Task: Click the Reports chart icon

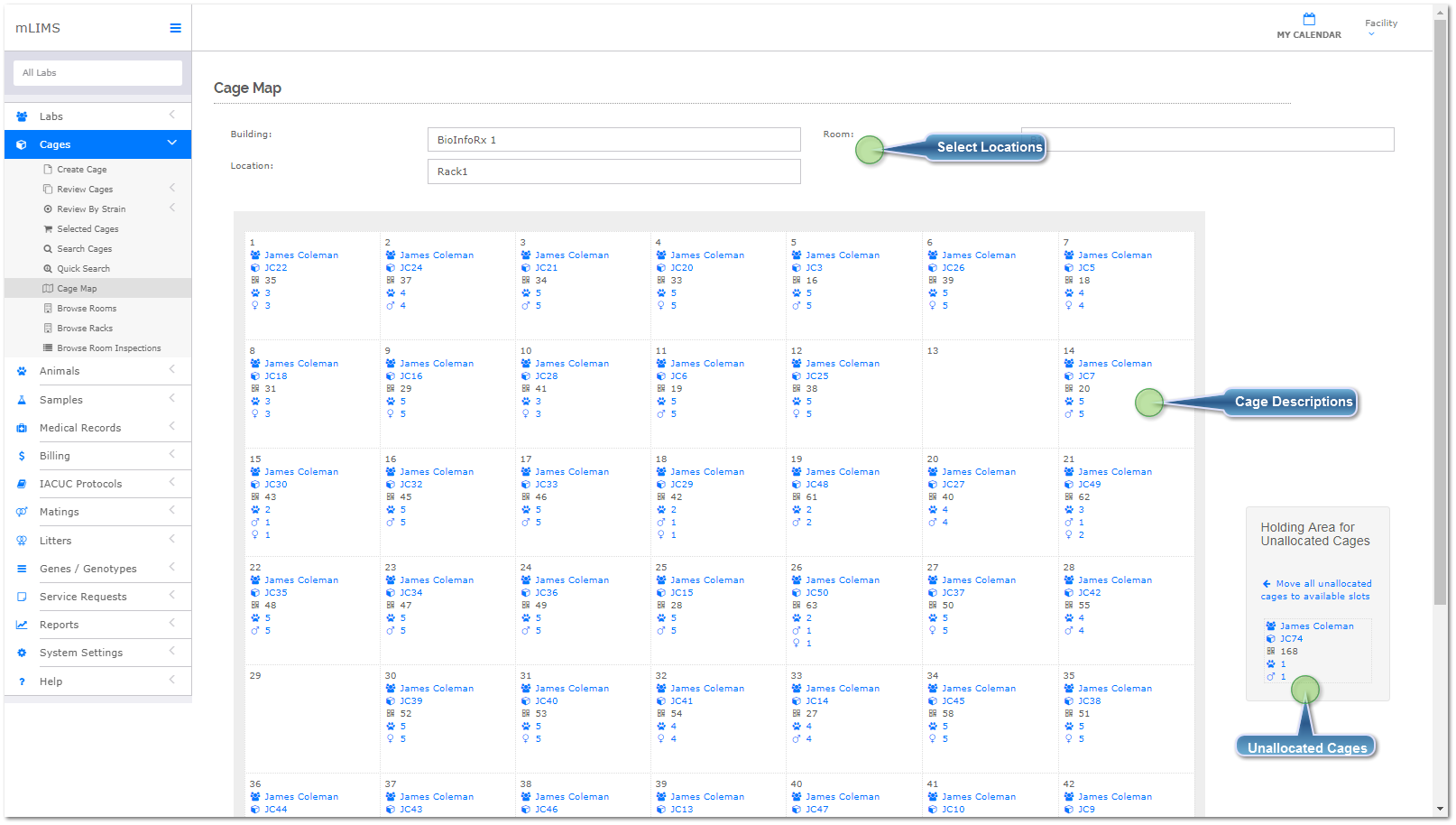Action: pyautogui.click(x=22, y=625)
